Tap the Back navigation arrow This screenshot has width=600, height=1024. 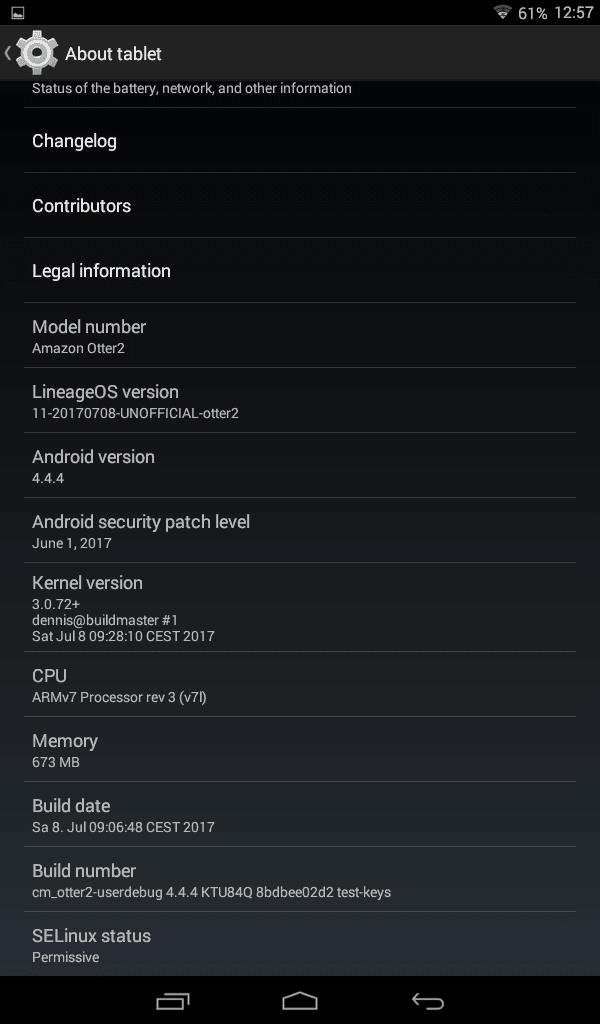pyautogui.click(x=428, y=1000)
